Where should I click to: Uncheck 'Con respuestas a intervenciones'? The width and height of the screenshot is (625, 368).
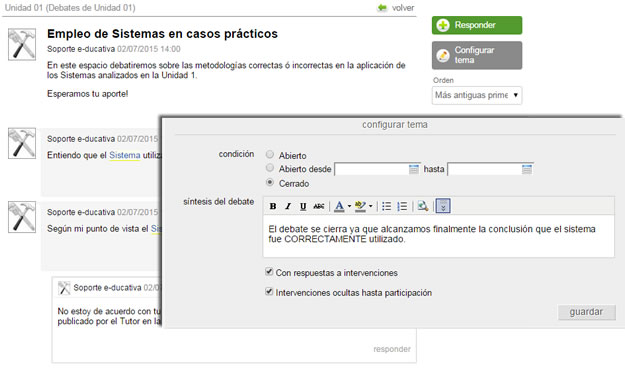(x=269, y=272)
